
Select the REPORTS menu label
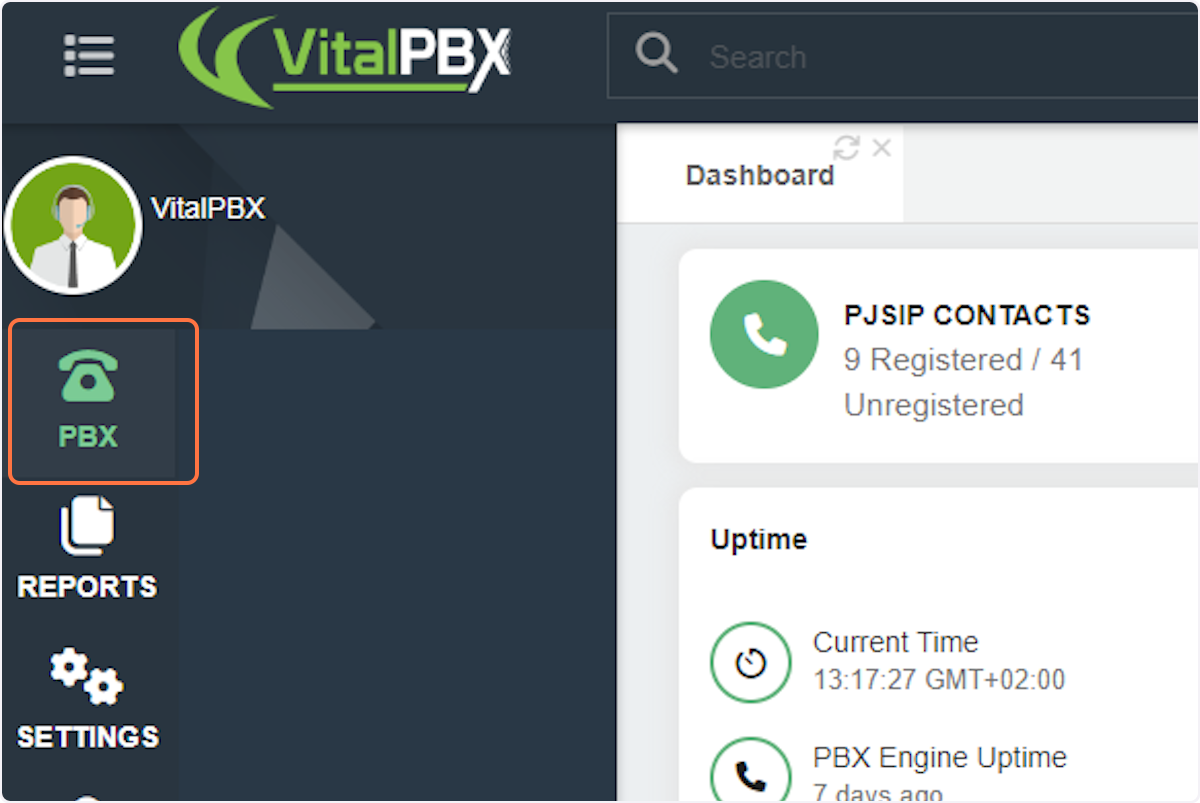[88, 586]
